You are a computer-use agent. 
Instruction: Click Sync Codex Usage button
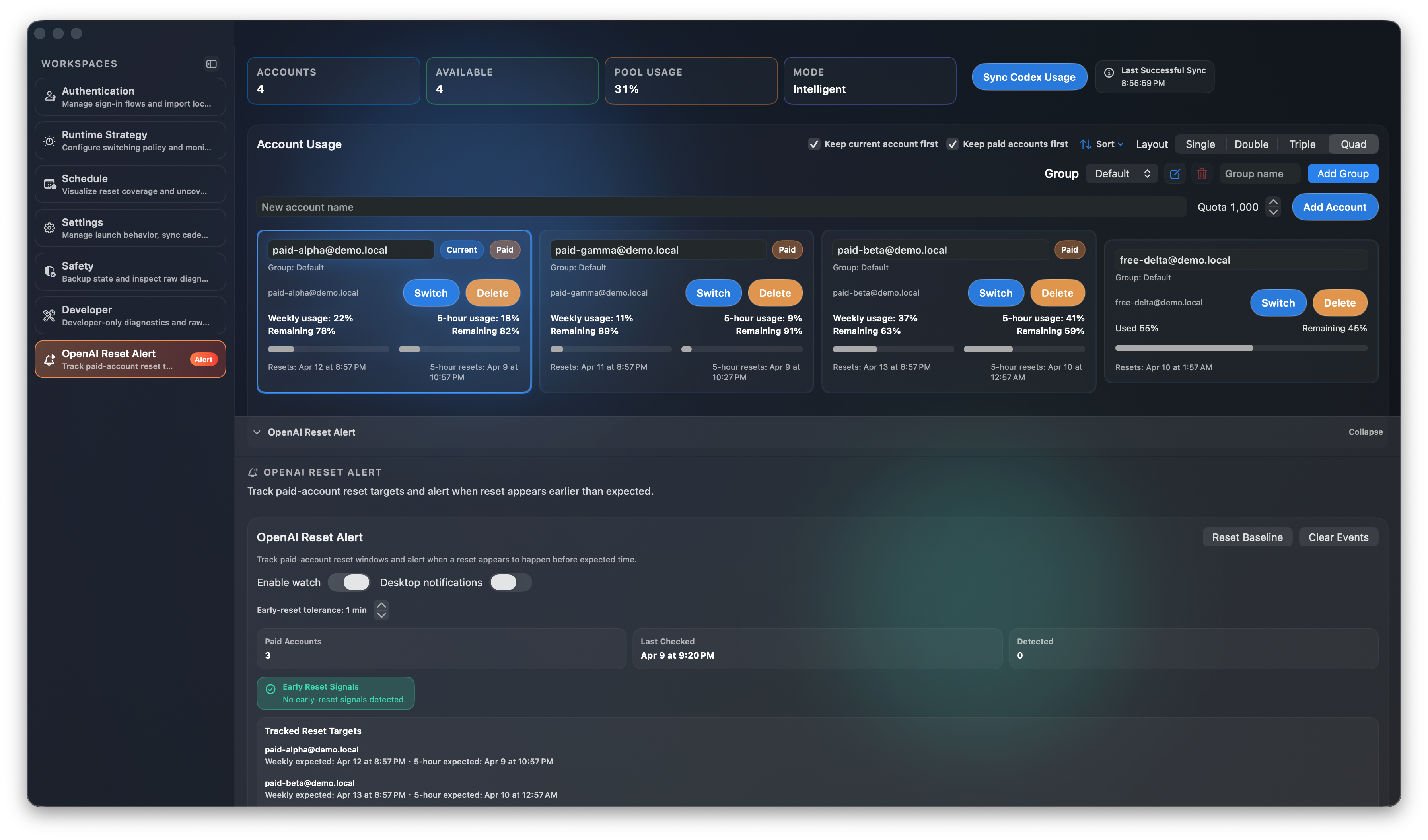point(1029,77)
